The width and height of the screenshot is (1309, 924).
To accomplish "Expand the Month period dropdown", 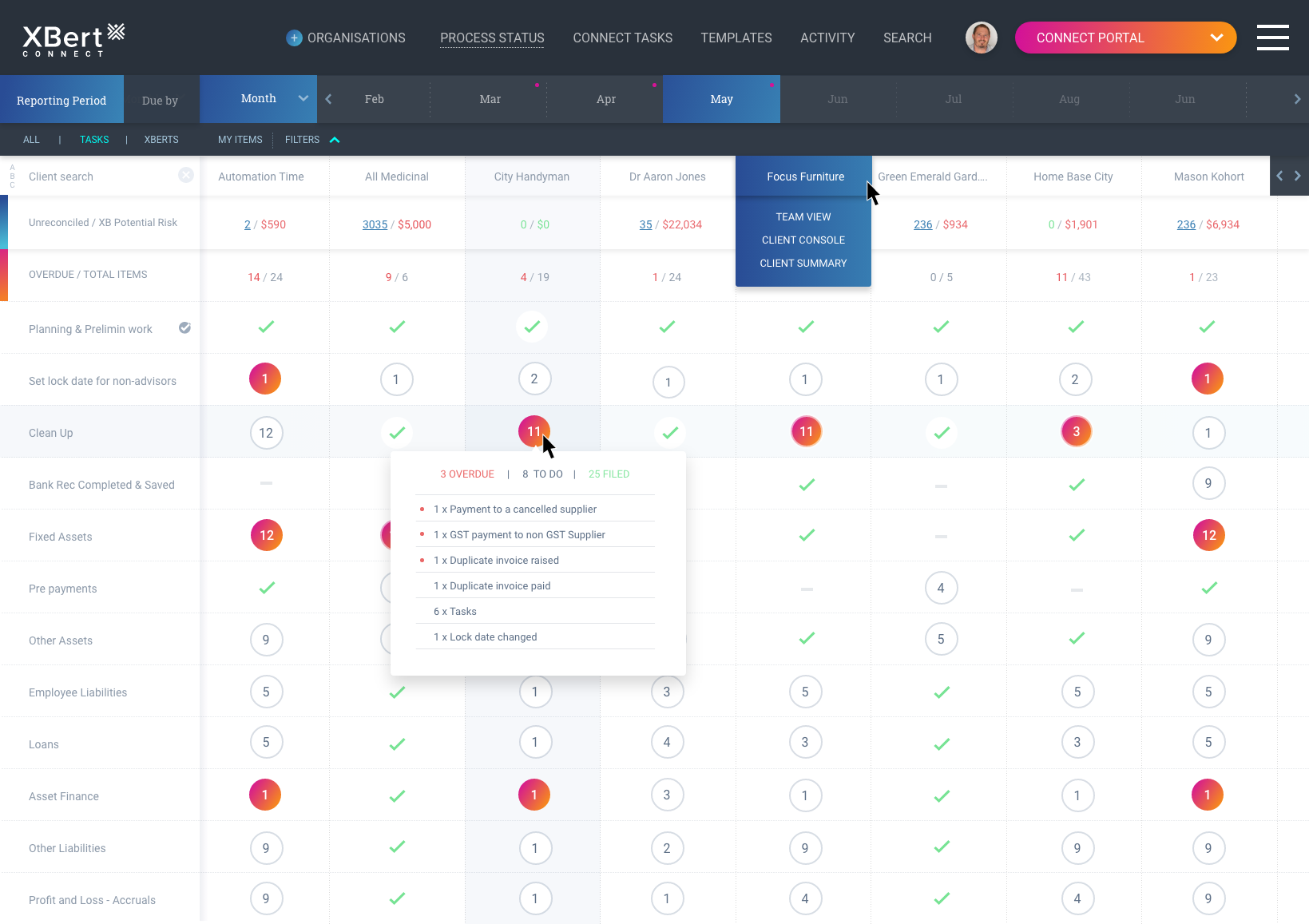I will (258, 99).
